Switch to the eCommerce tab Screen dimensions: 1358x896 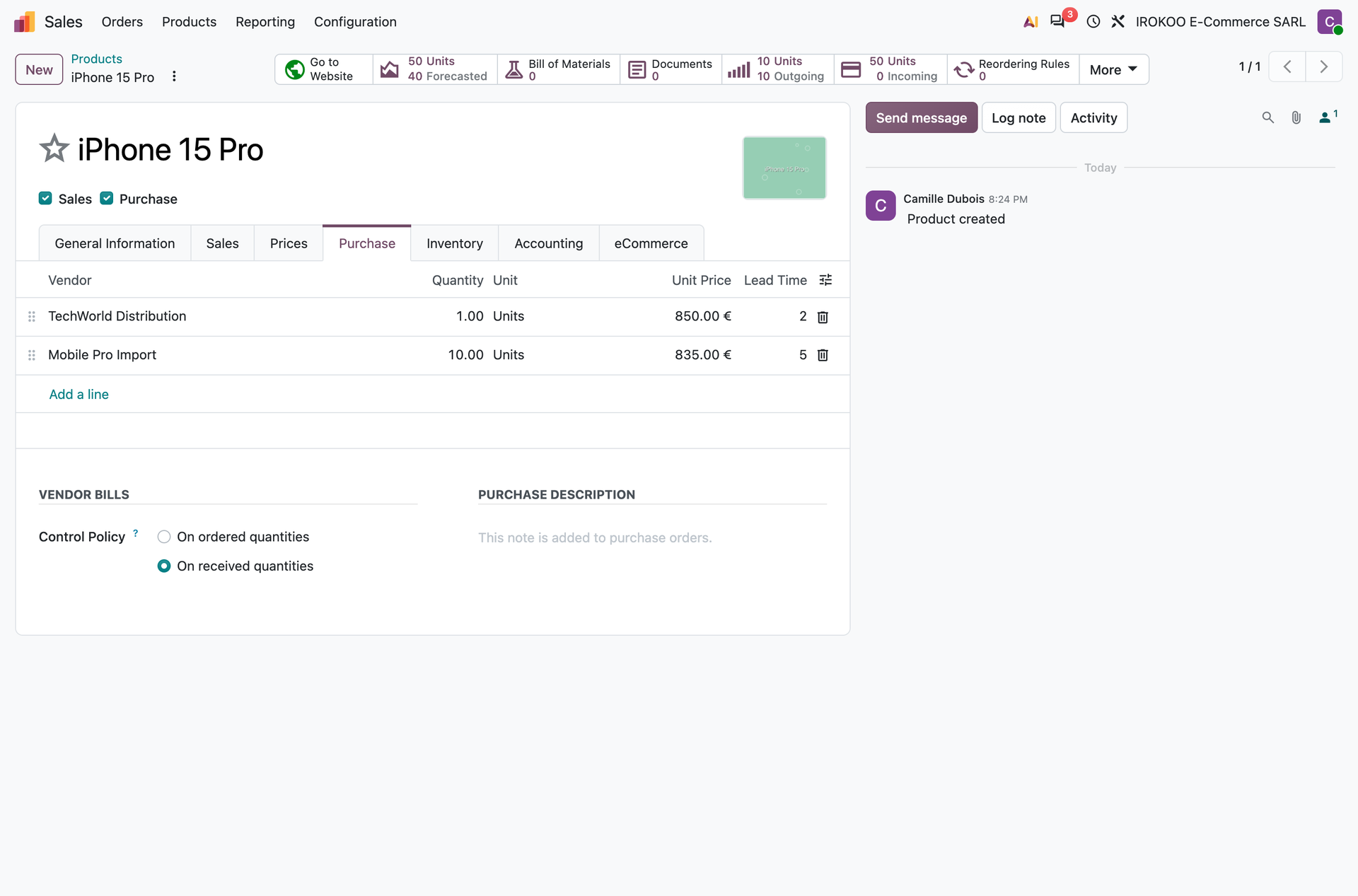(651, 243)
